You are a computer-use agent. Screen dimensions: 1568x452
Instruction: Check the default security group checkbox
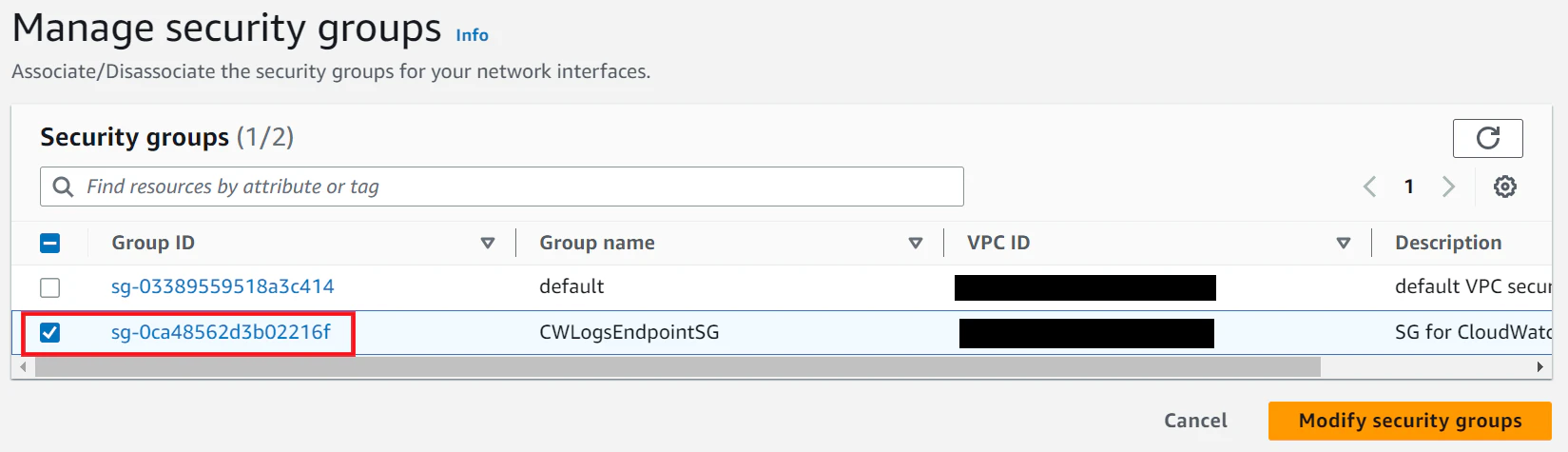[49, 286]
